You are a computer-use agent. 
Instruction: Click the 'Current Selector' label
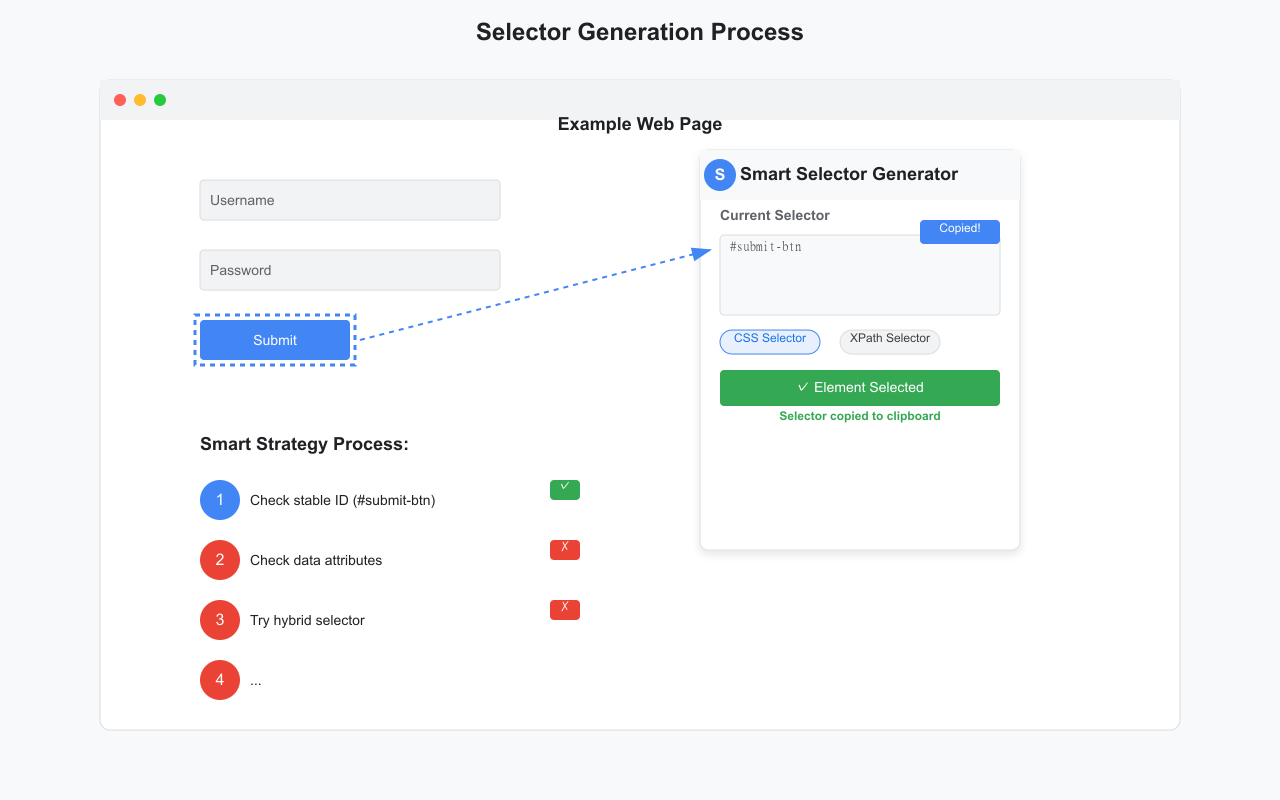(775, 215)
